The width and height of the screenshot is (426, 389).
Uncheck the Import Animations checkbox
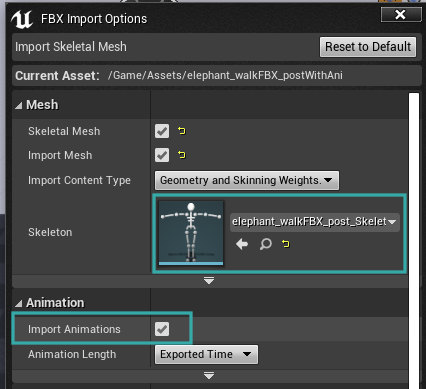coord(162,329)
